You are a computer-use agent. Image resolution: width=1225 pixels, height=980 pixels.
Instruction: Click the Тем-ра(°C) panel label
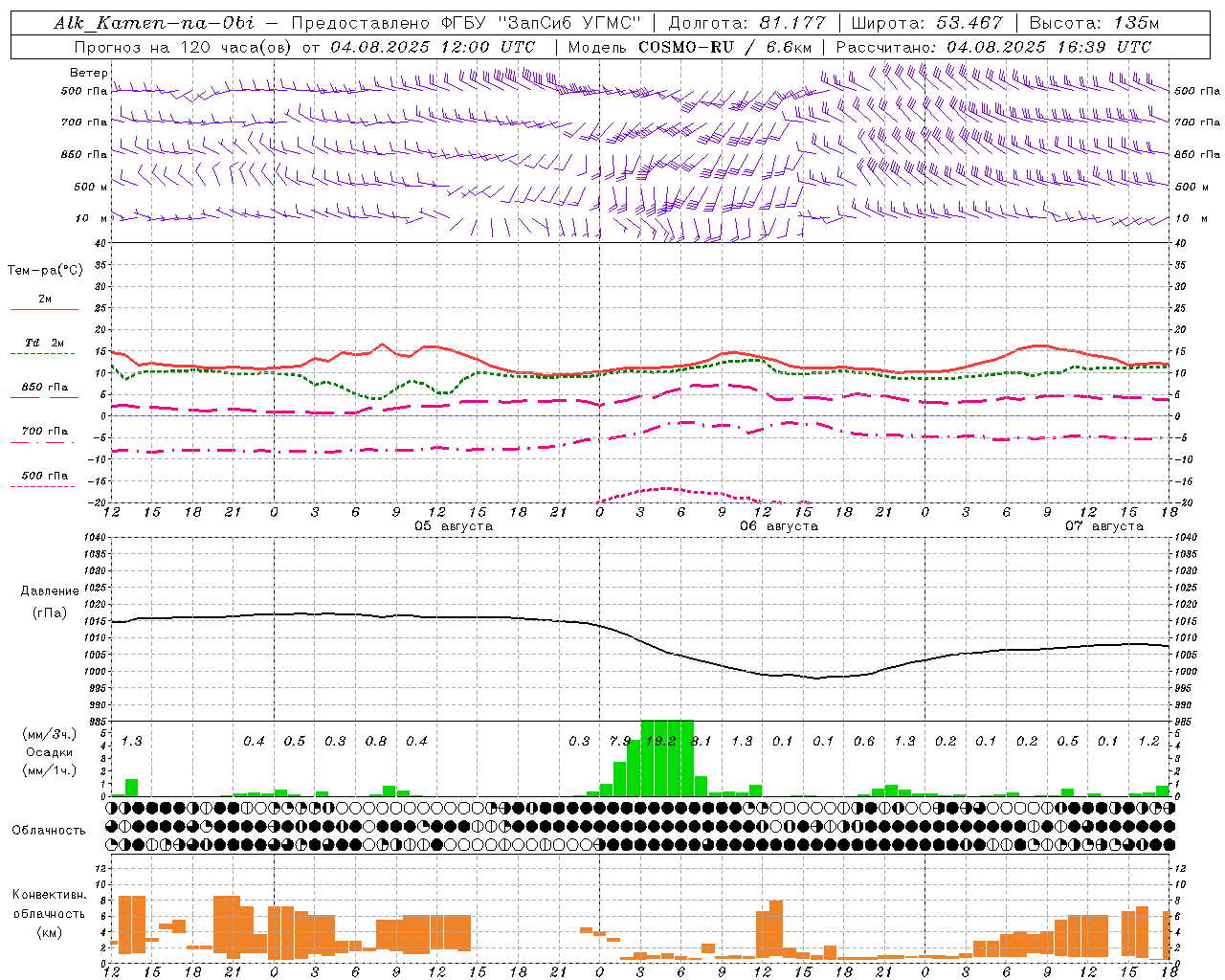(45, 271)
